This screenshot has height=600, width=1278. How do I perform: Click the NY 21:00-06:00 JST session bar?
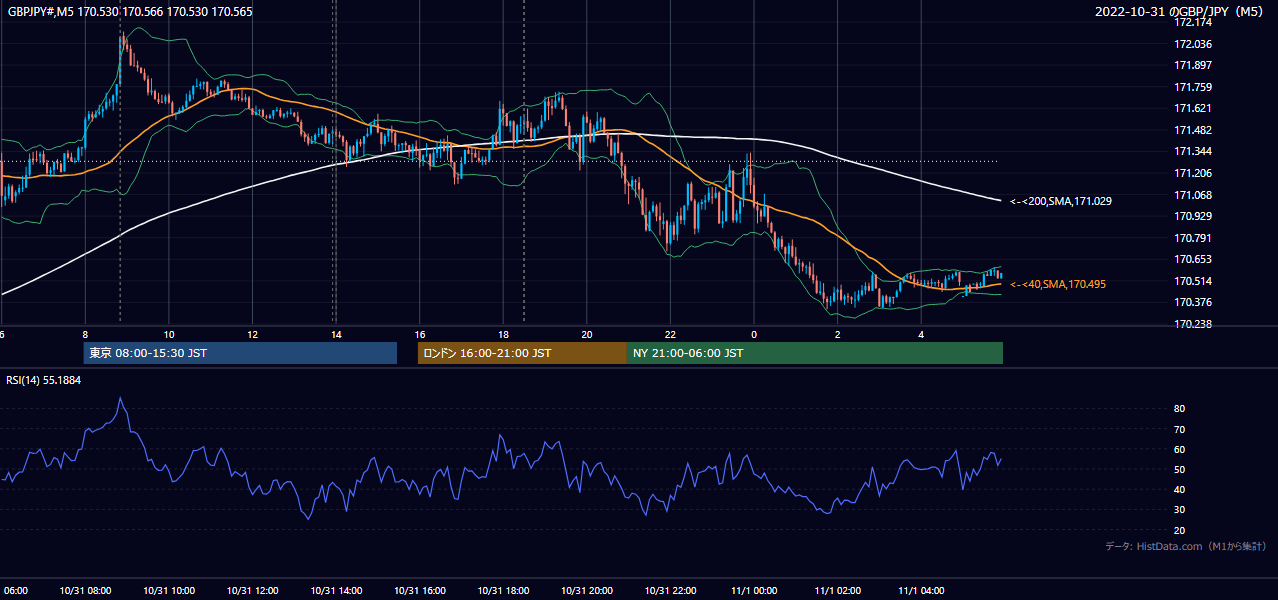(815, 353)
